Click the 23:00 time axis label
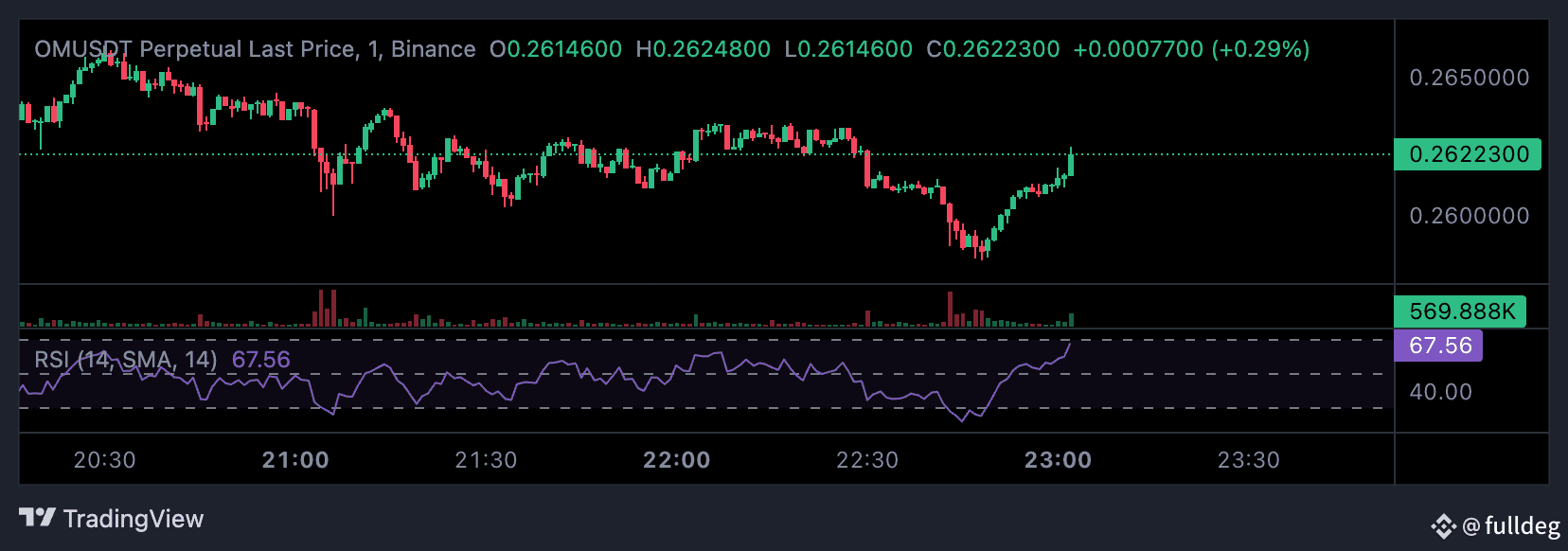This screenshot has width=1568, height=551. coord(1059,460)
